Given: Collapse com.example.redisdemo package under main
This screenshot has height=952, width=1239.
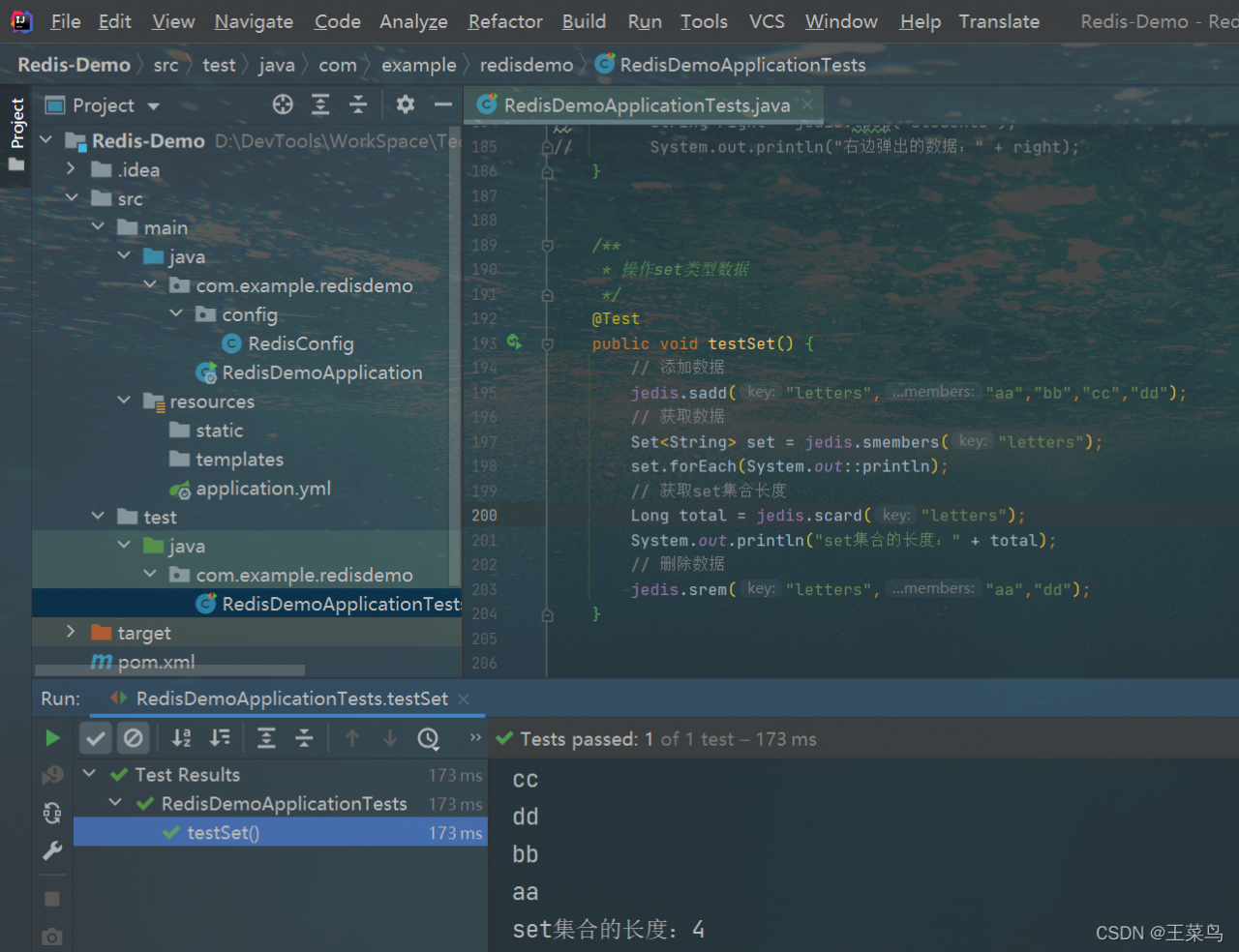Looking at the screenshot, I should (x=149, y=285).
